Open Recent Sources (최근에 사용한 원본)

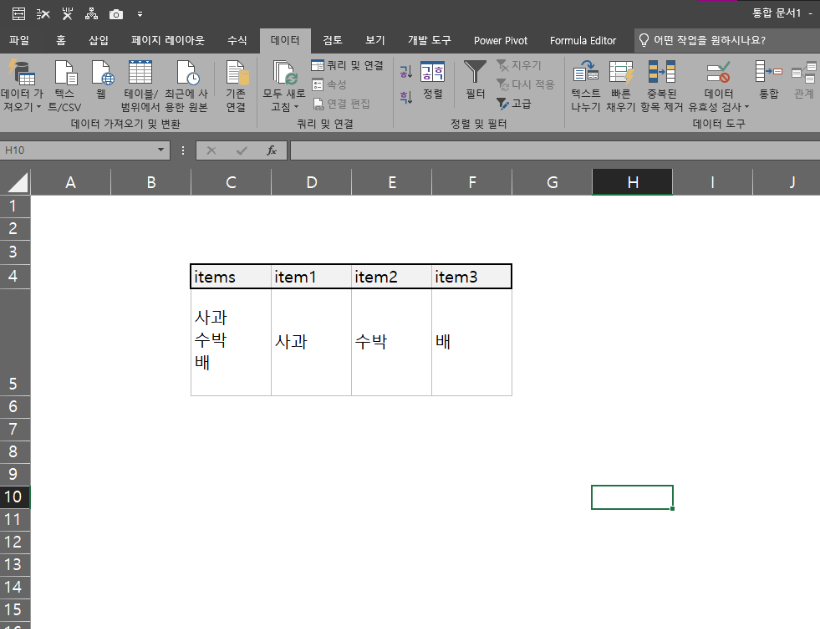click(187, 72)
